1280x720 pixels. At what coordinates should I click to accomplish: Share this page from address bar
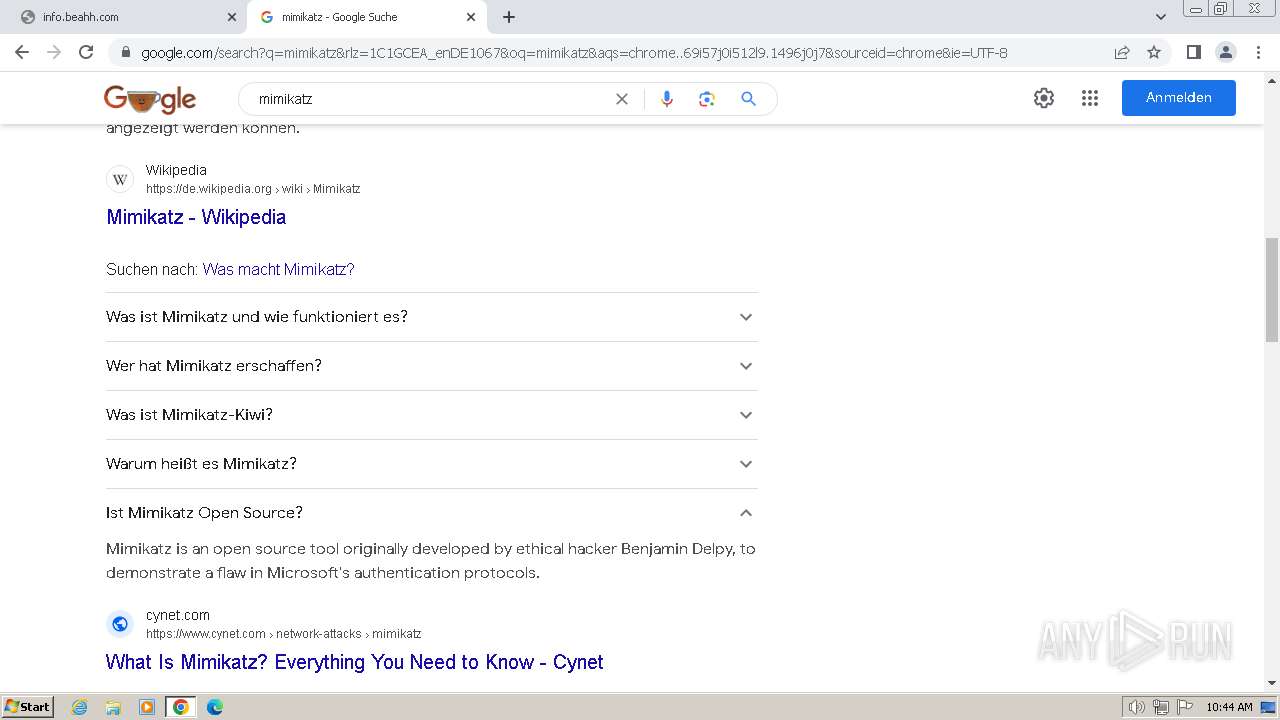1122,52
